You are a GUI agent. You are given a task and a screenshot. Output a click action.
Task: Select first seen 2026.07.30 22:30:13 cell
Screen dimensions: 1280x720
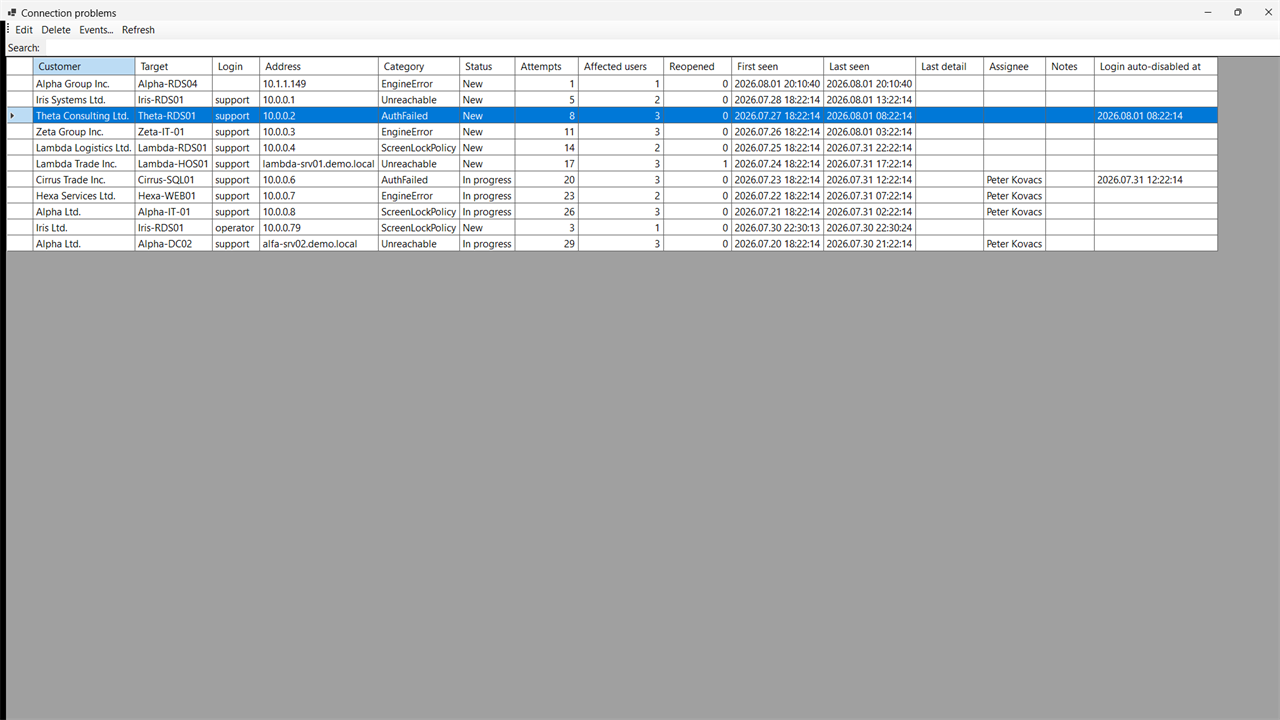tap(778, 228)
